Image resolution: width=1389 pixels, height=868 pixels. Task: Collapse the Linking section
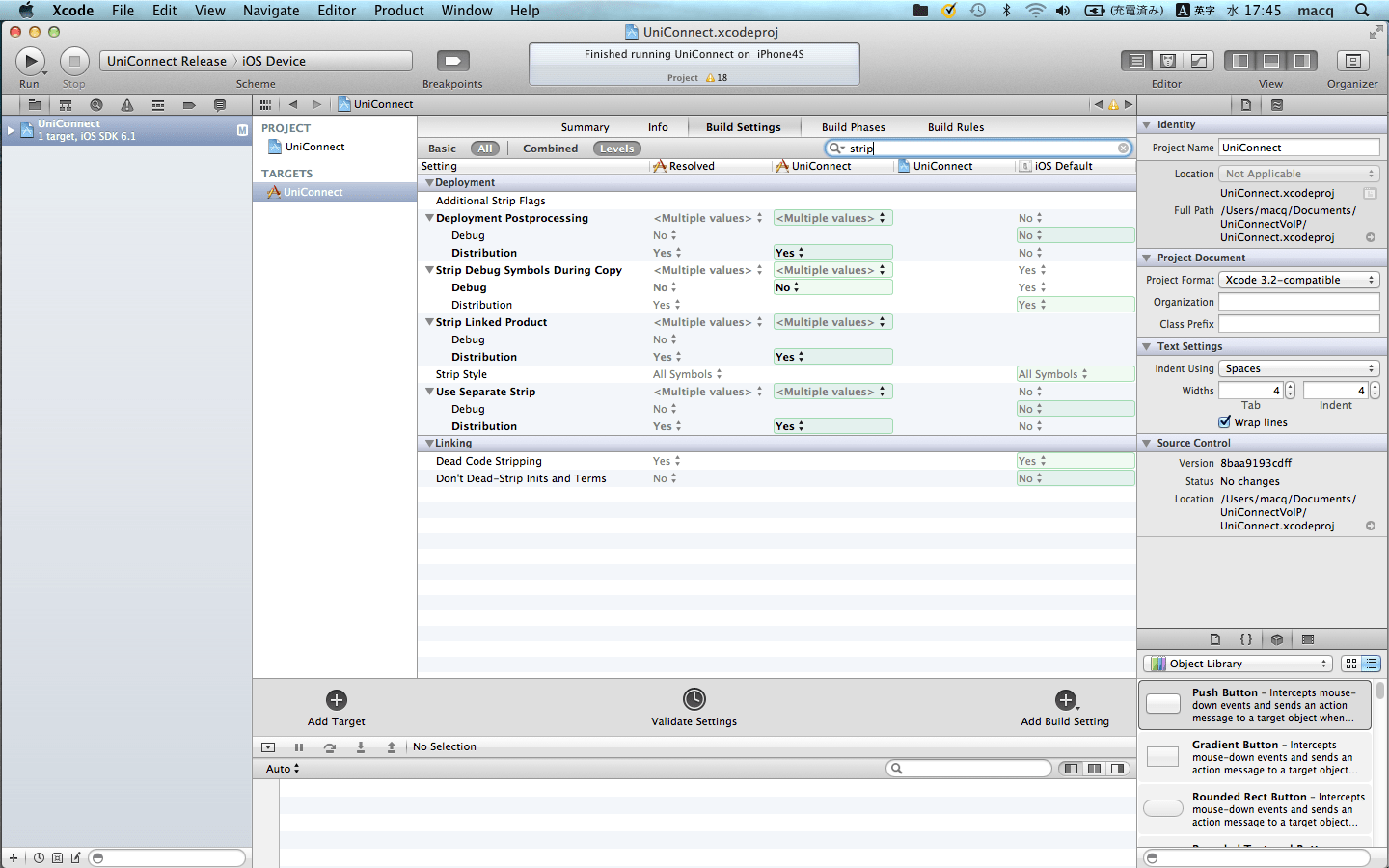coord(429,444)
